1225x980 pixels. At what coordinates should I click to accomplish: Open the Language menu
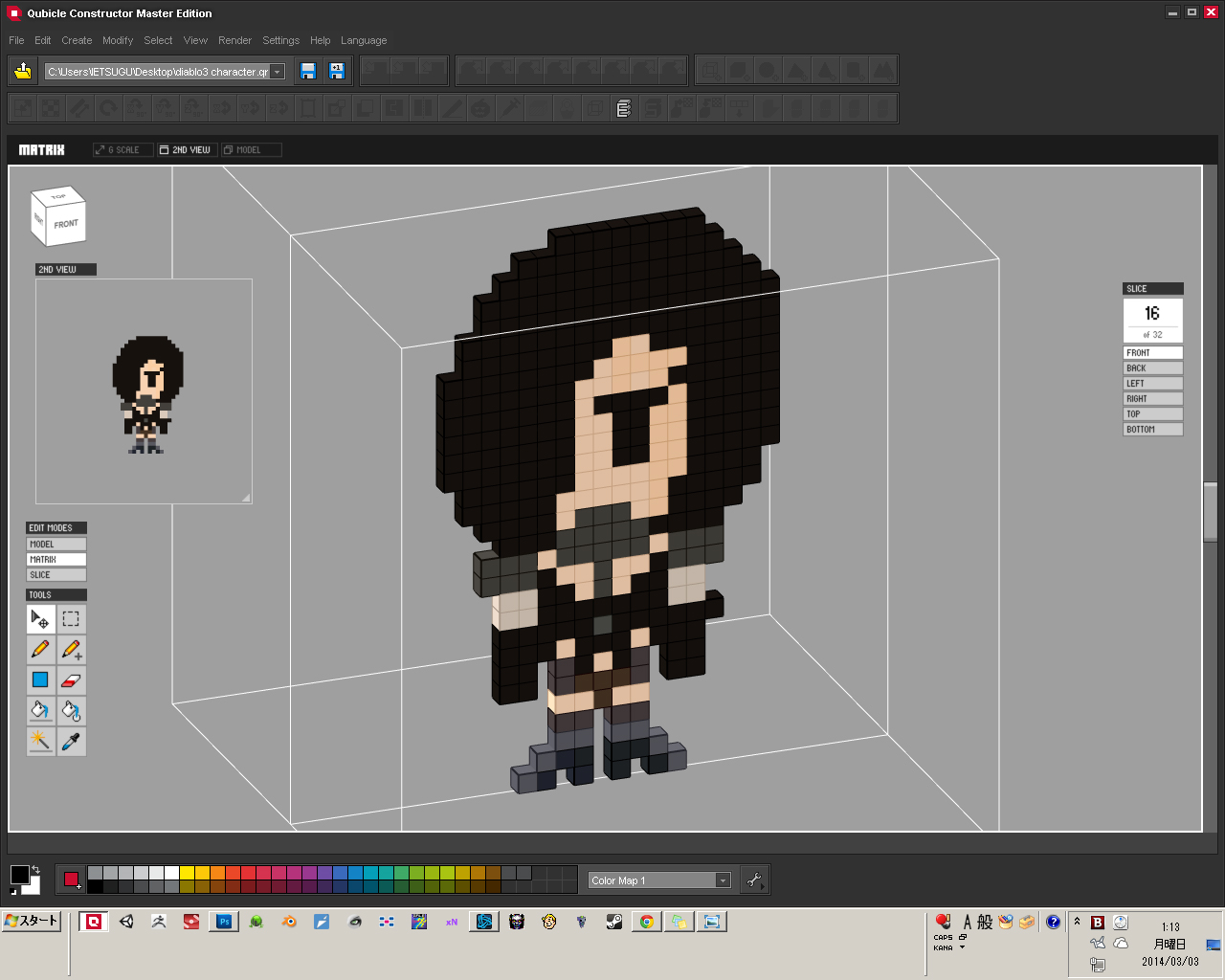tap(364, 40)
